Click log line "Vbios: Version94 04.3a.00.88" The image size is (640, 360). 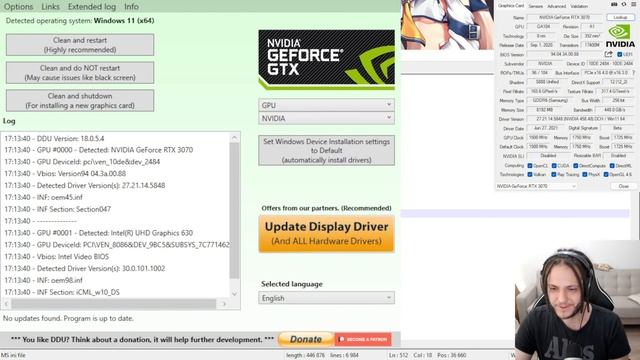65,173
